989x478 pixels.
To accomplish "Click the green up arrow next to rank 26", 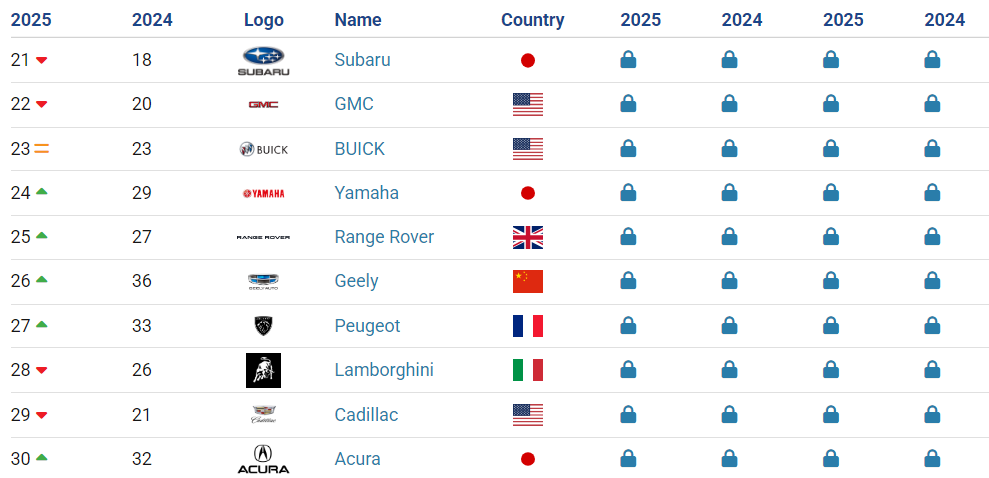I will pyautogui.click(x=42, y=279).
